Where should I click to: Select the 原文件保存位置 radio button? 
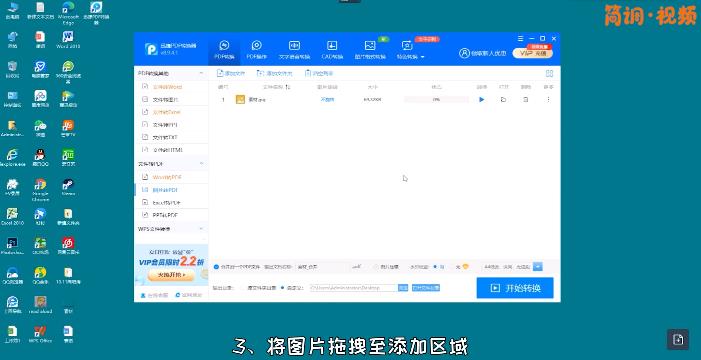pos(243,288)
